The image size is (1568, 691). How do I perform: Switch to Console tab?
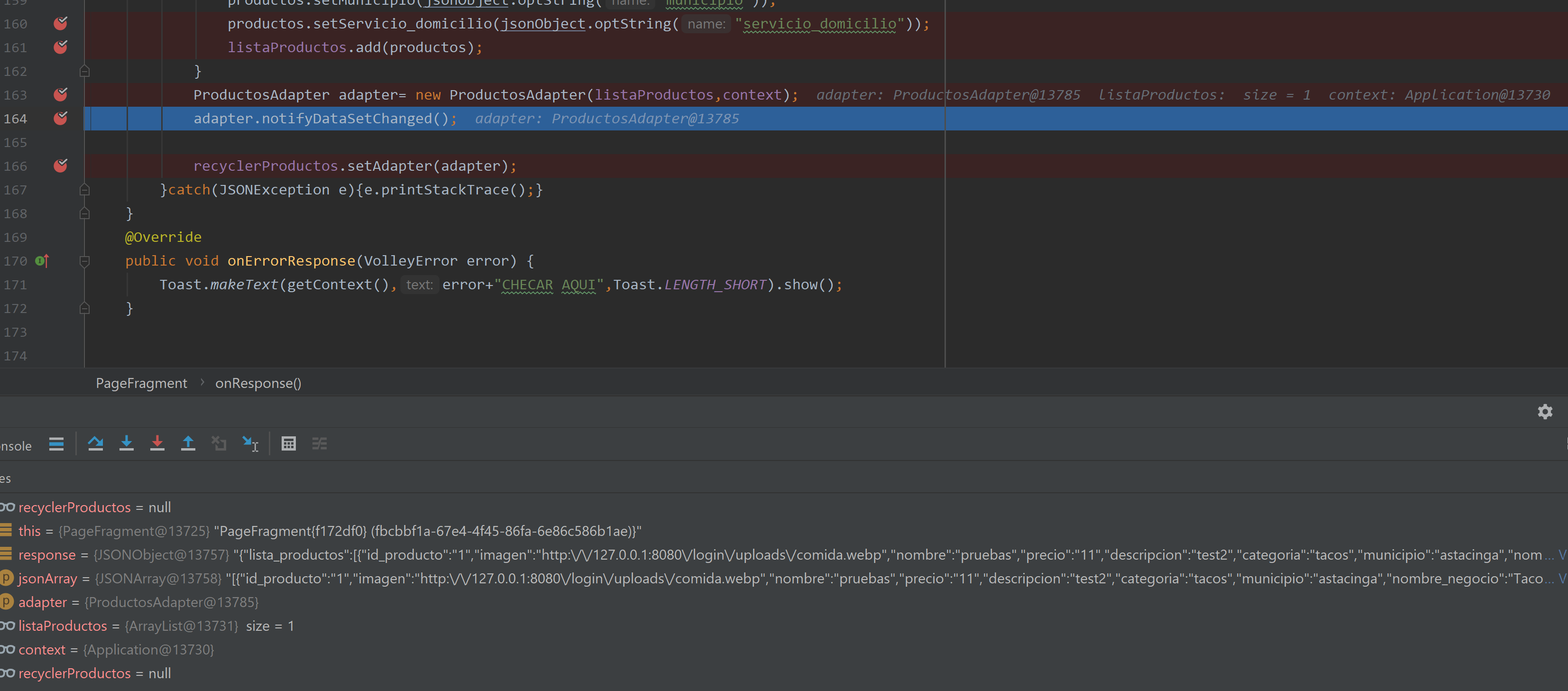point(16,446)
